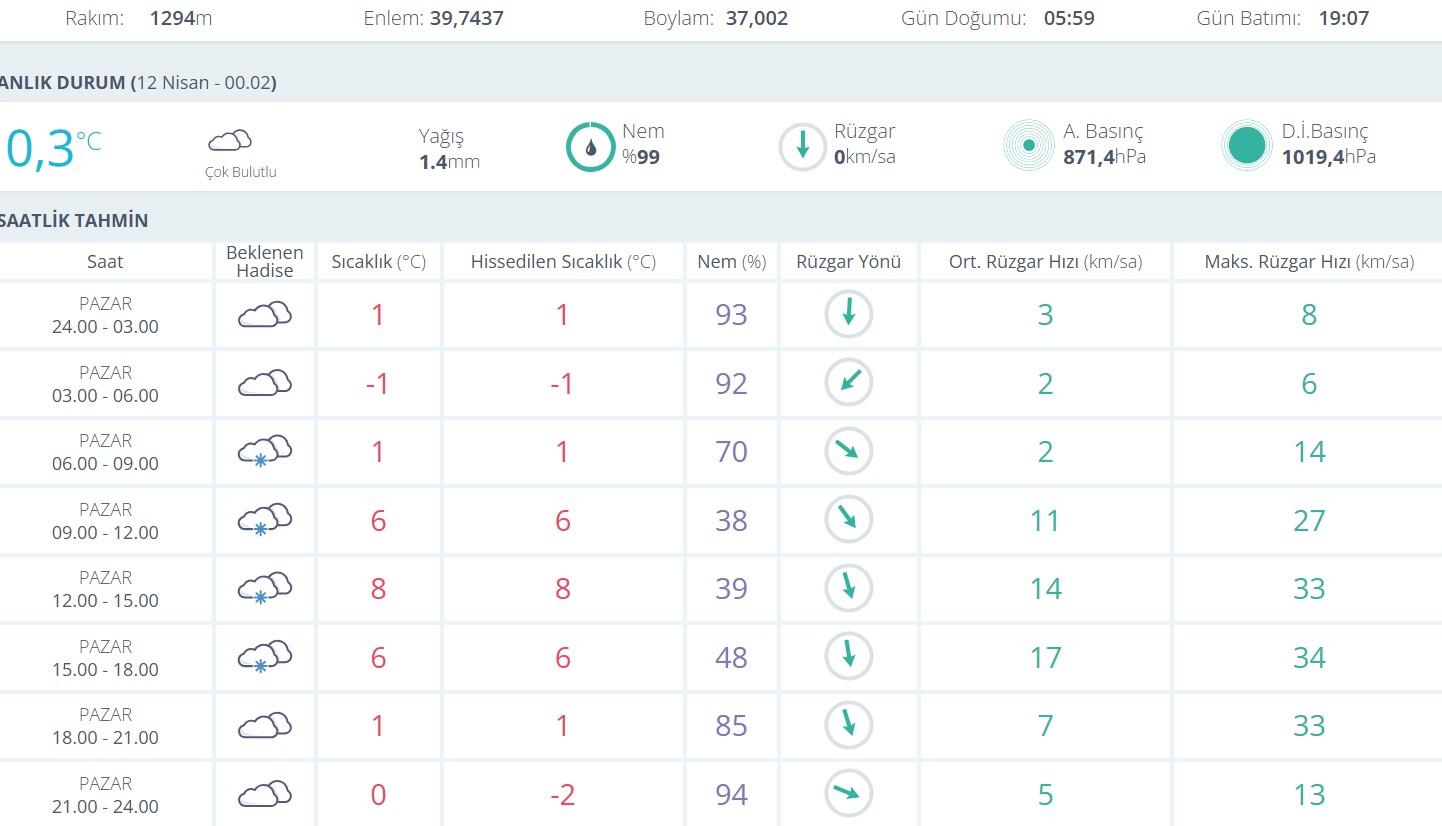This screenshot has height=826, width=1442.
Task: Click the wind direction arrow for 21.00 - 24.00
Action: pyautogui.click(x=849, y=794)
